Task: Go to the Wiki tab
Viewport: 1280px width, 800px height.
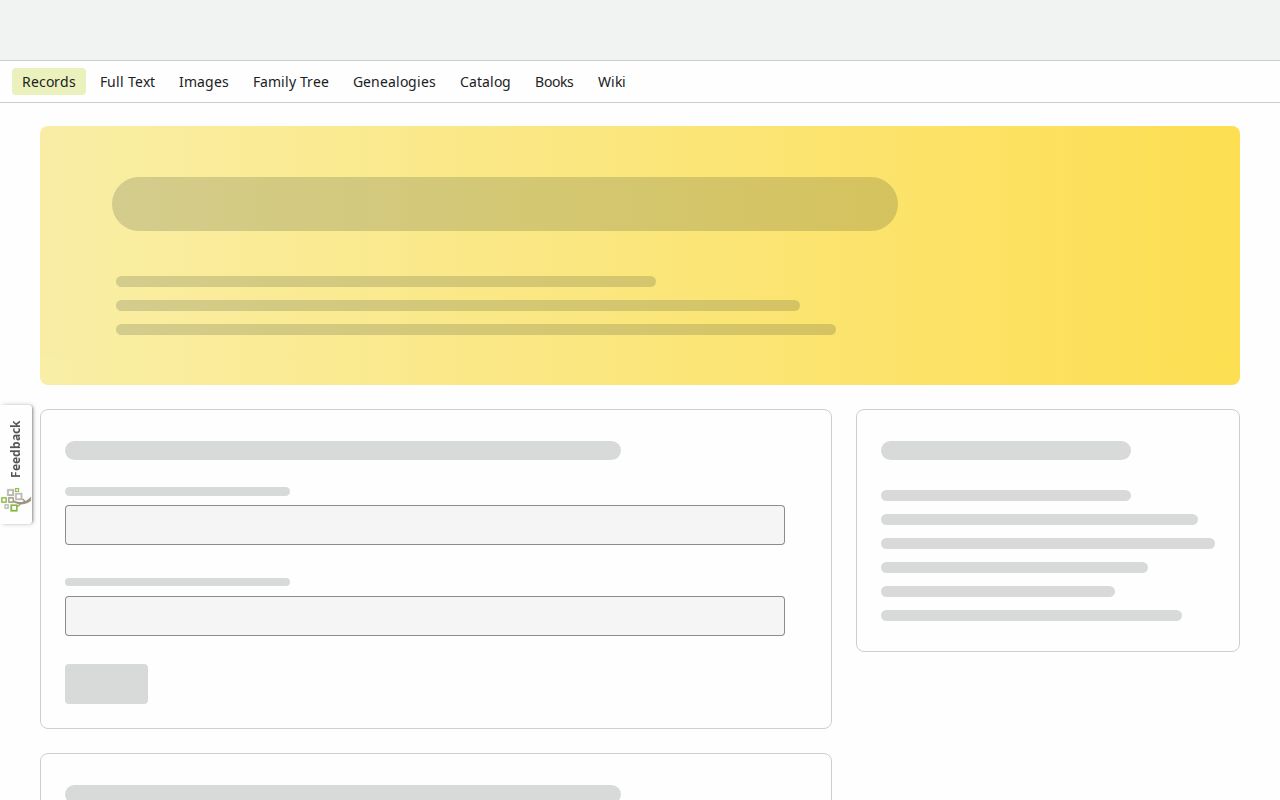Action: [x=612, y=82]
